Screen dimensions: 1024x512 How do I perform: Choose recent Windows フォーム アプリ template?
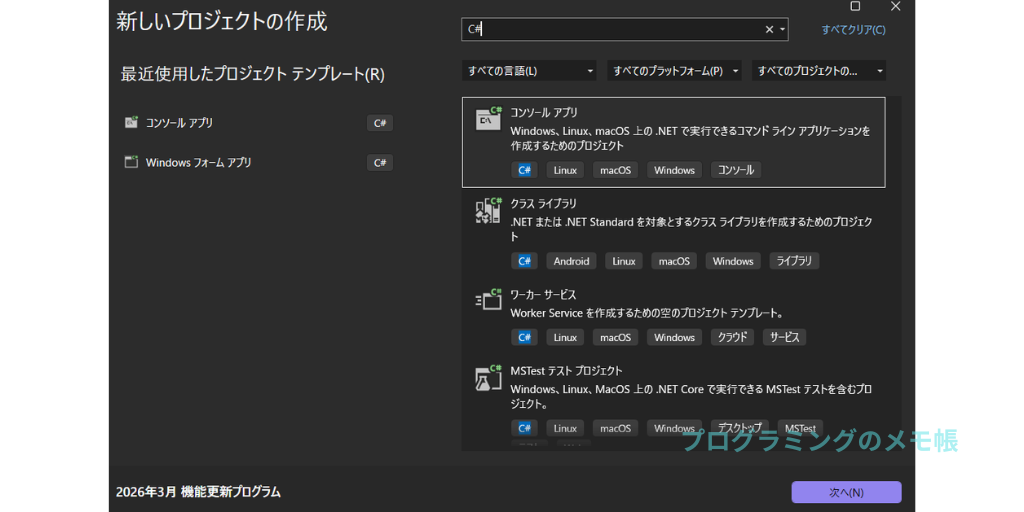(198, 162)
